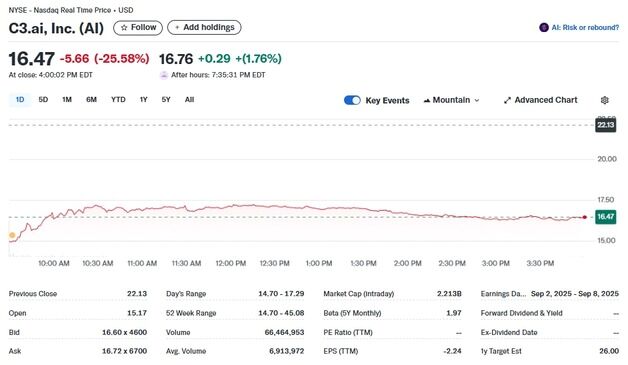Click the Bid value 16.60 x 4600
This screenshot has height=365, width=628.
pyautogui.click(x=125, y=332)
